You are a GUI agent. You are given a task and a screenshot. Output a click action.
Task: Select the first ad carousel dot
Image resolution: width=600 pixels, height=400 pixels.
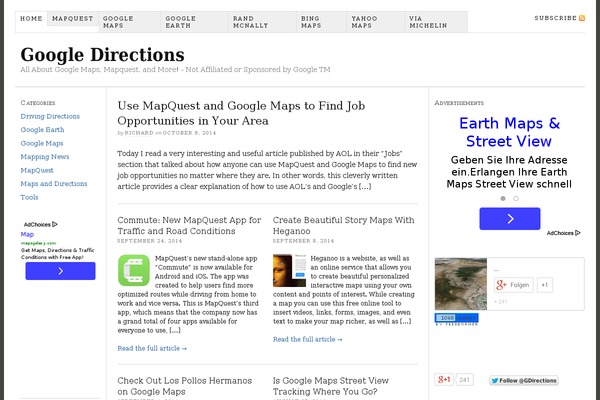(x=504, y=198)
